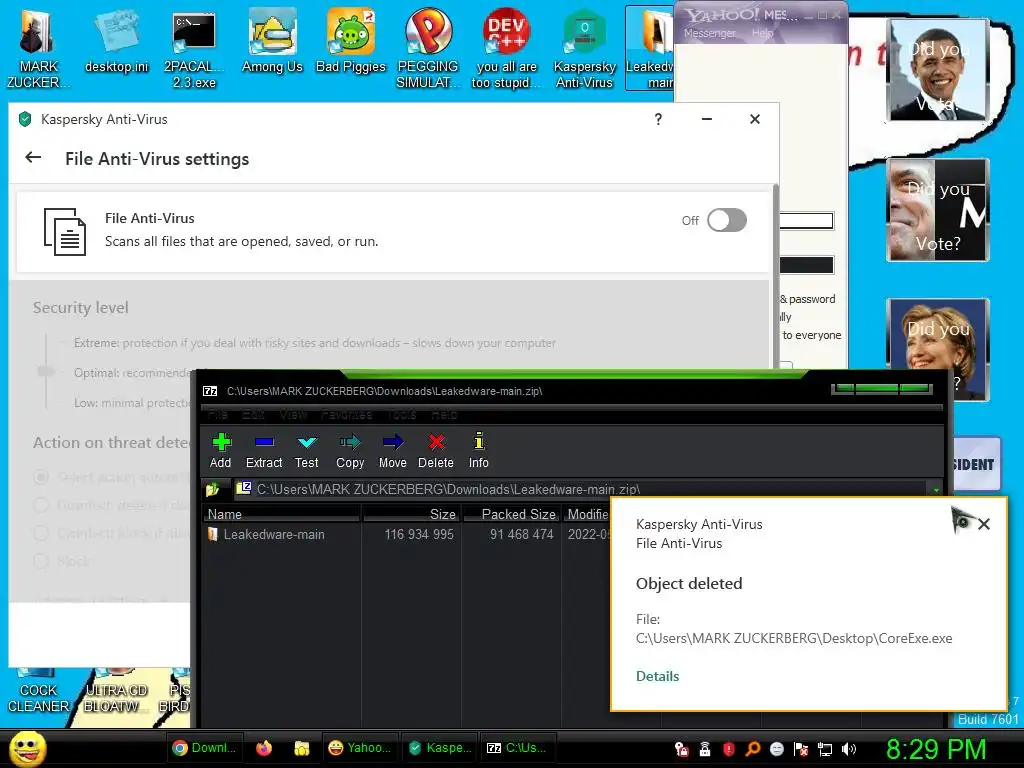Expand the 7-Zip address bar dropdown arrow

pos(936,489)
